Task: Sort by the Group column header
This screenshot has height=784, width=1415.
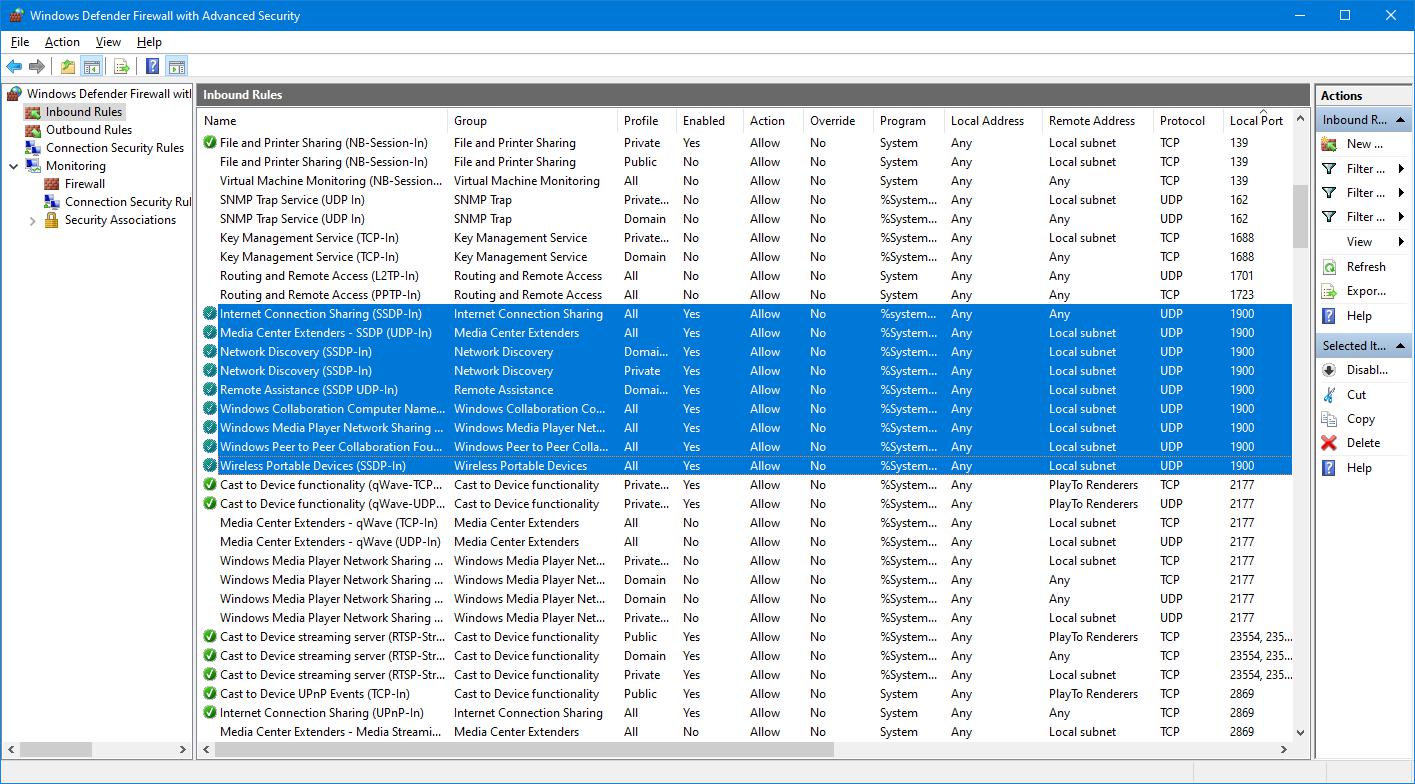Action: 531,121
